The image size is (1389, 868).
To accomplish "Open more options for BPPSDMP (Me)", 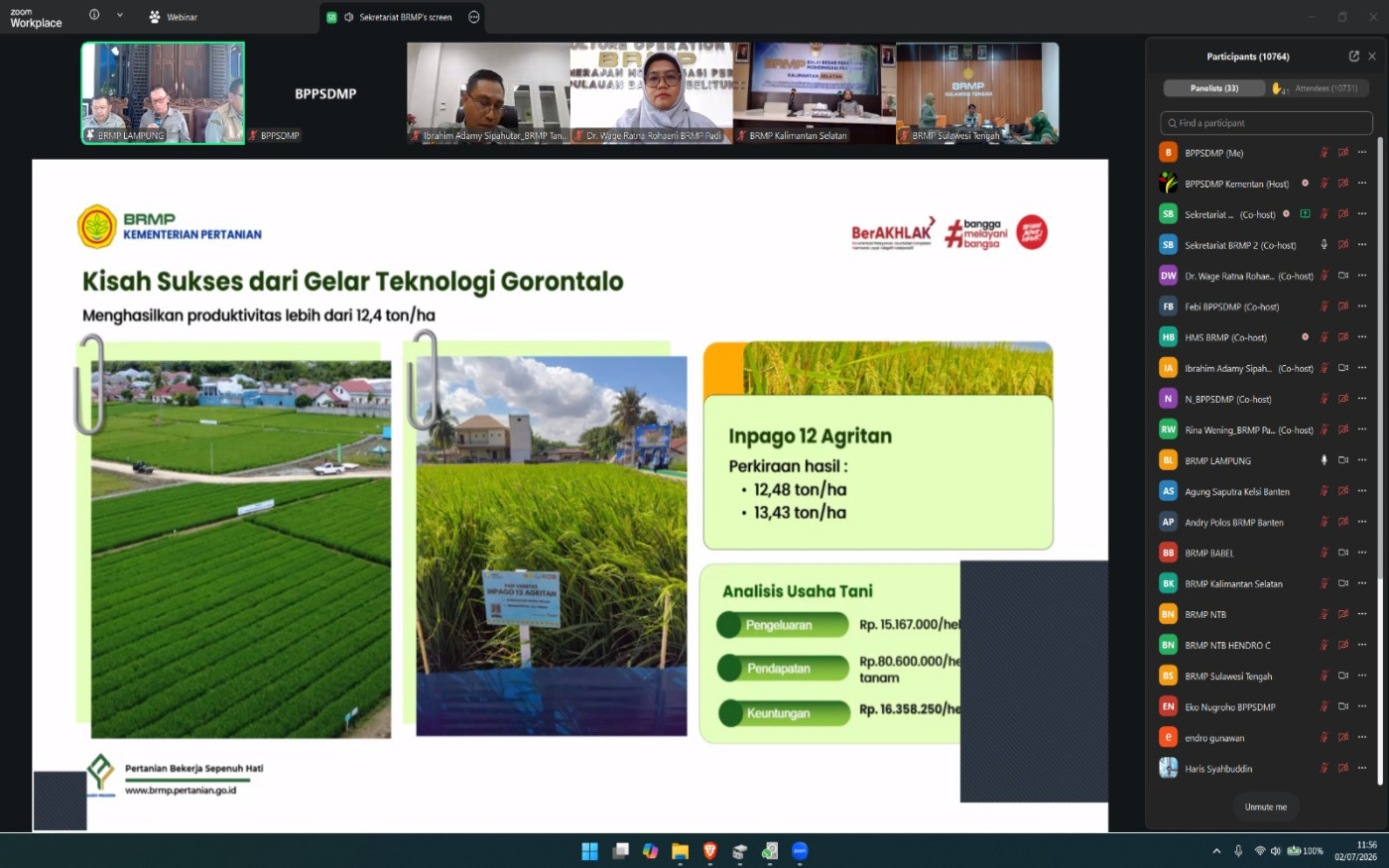I will (x=1362, y=153).
